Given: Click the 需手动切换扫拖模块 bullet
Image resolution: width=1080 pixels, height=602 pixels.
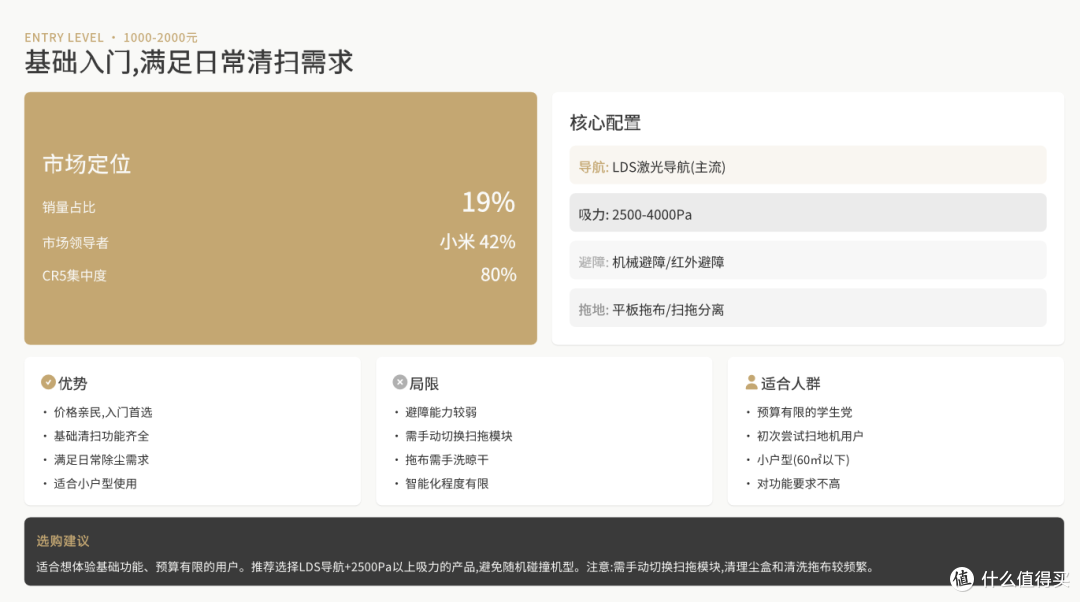Looking at the screenshot, I should coord(459,436).
